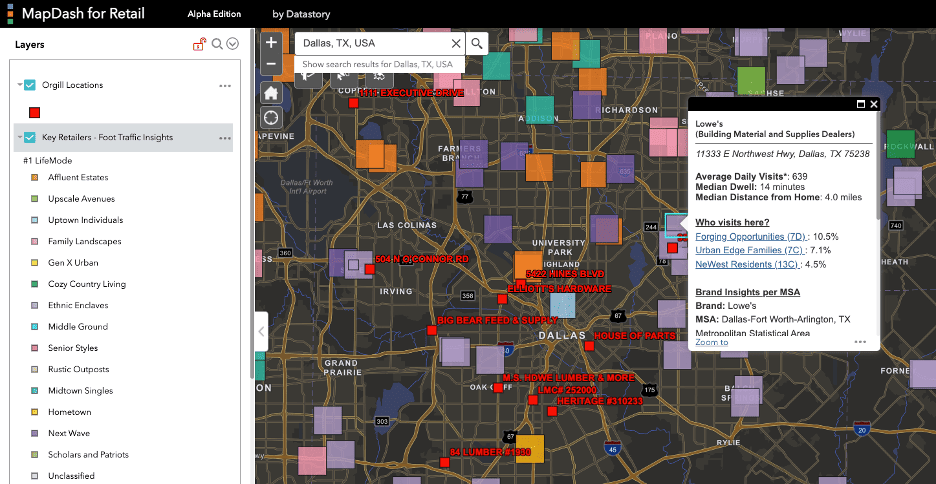Open Key Retailers layer options menu
Screen dimensions: 936x484
(x=224, y=138)
